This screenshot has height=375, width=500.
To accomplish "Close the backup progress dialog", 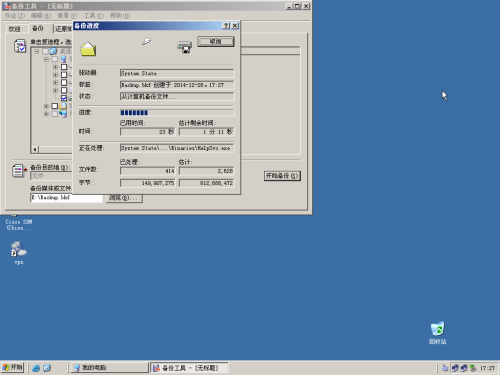I will tap(235, 26).
